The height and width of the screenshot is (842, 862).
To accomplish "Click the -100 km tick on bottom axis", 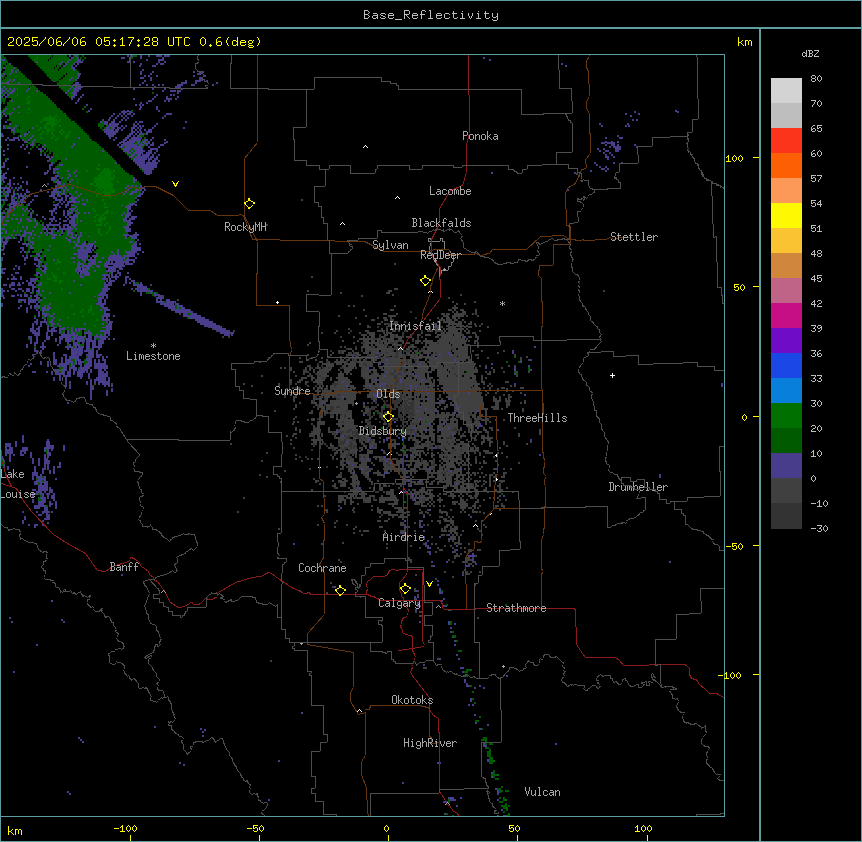I will 125,828.
